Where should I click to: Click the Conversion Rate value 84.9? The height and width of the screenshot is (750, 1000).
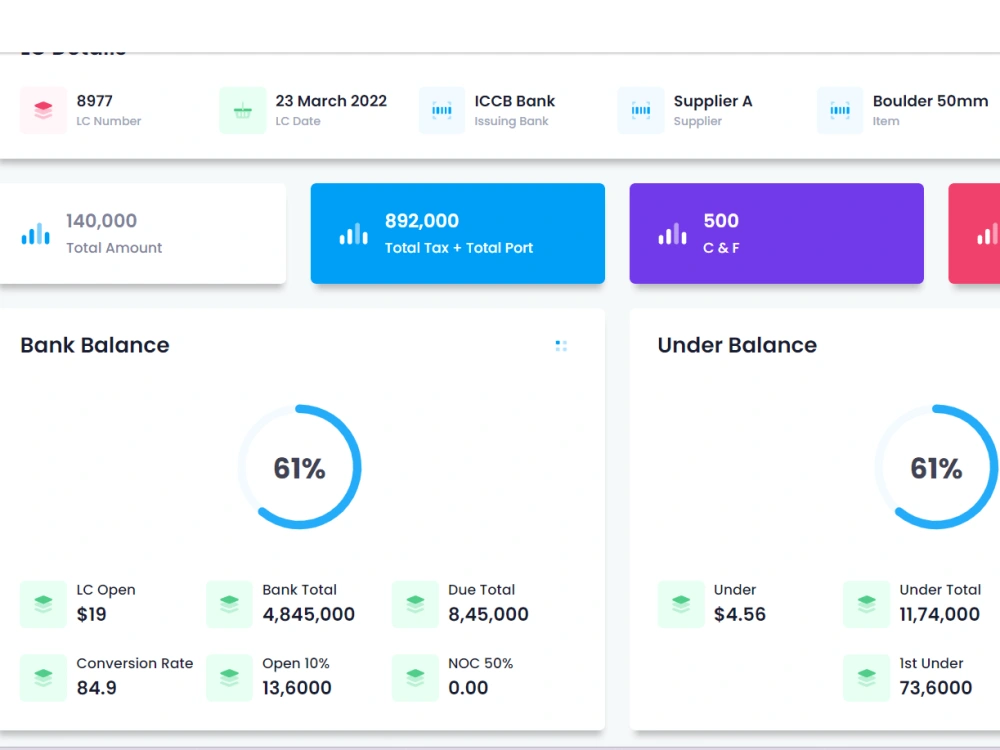(96, 688)
